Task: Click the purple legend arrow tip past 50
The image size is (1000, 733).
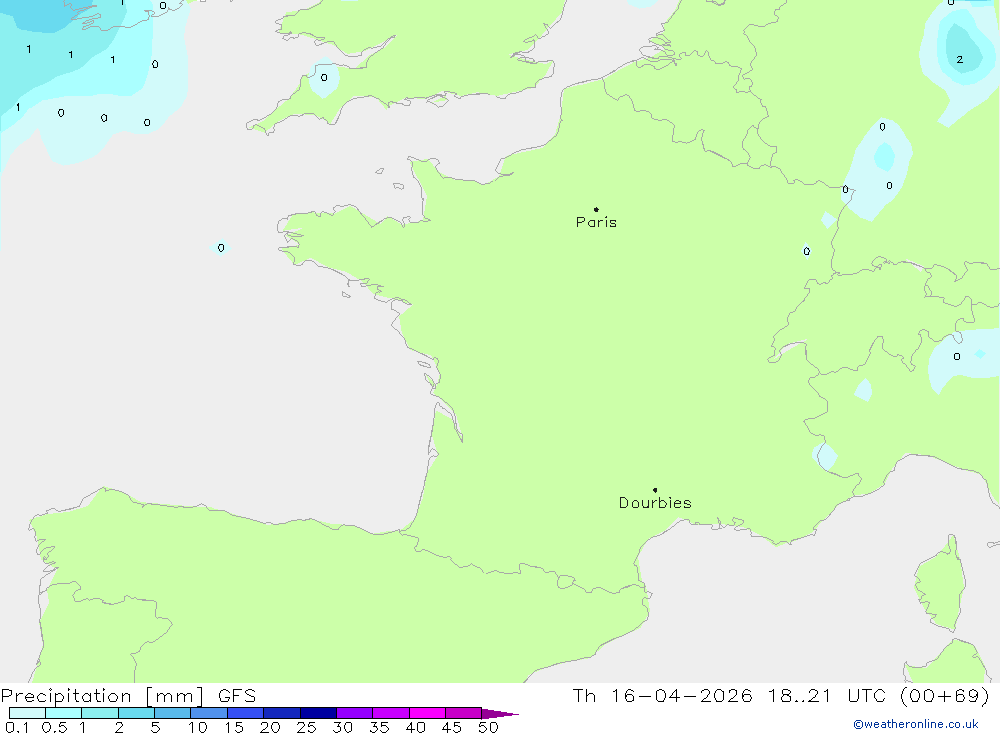Action: click(505, 714)
